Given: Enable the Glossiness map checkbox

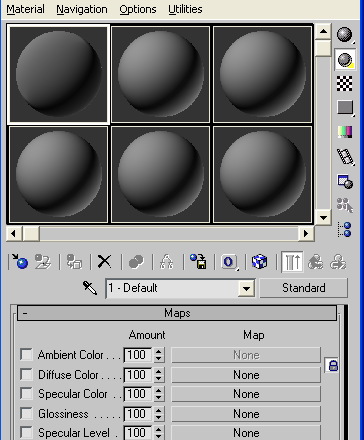Looking at the screenshot, I should coord(26,413).
